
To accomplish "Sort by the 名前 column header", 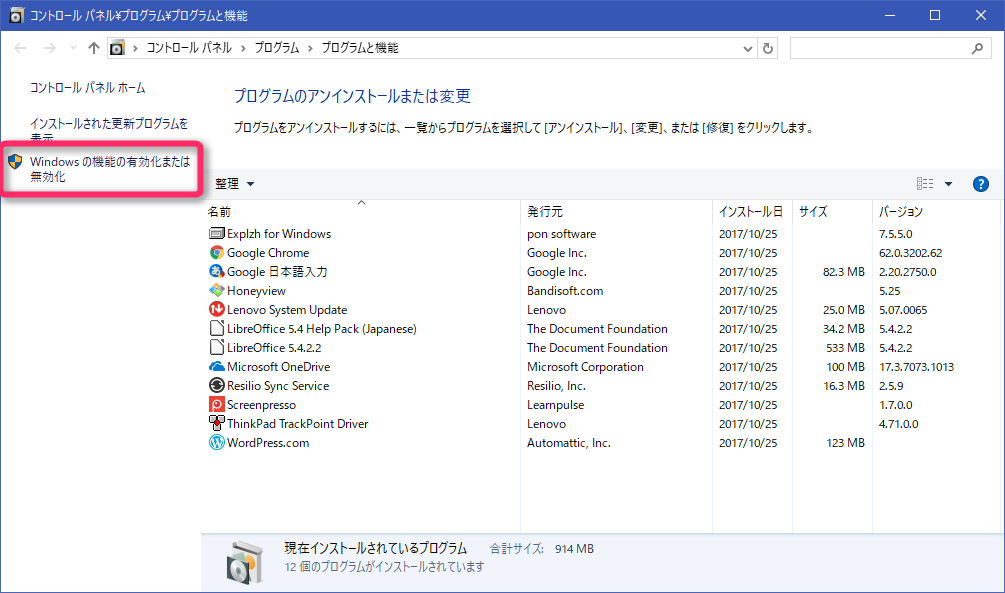I will click(361, 212).
